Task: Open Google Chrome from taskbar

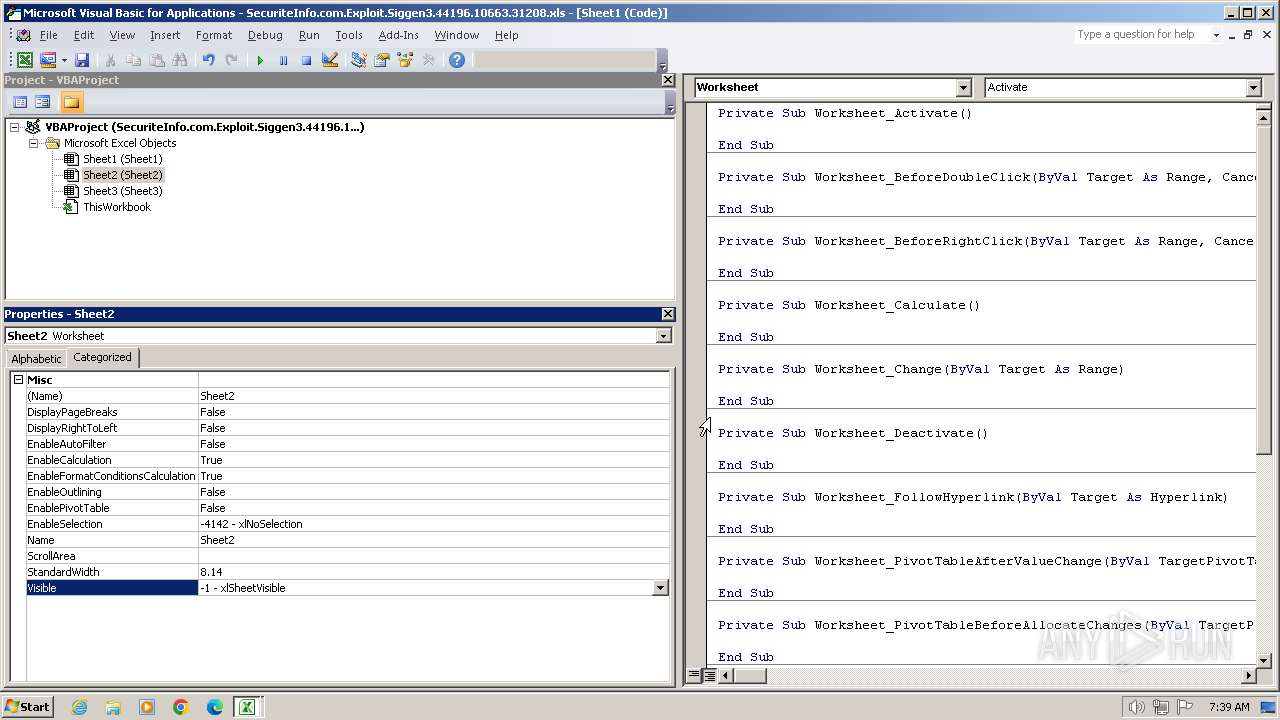Action: coord(180,707)
